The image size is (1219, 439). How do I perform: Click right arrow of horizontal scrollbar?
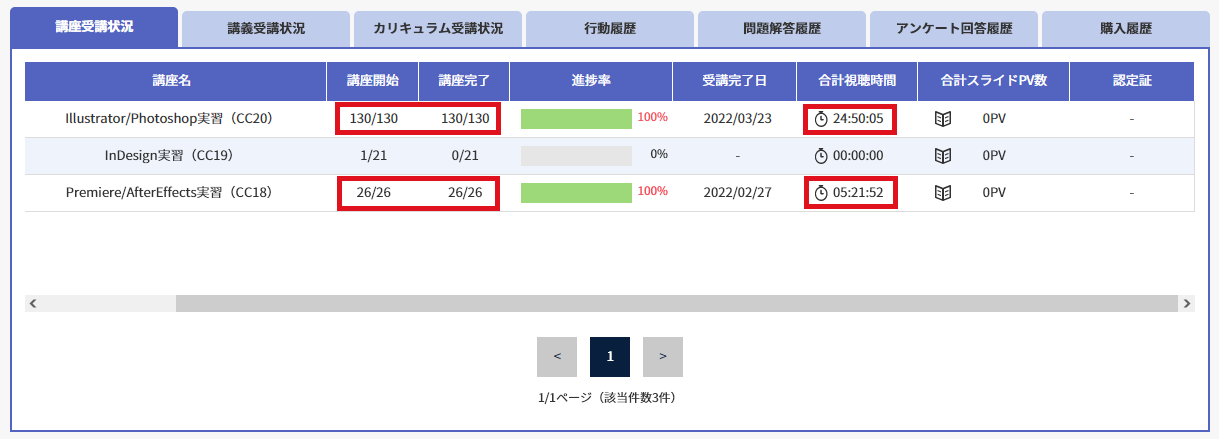tap(1186, 303)
